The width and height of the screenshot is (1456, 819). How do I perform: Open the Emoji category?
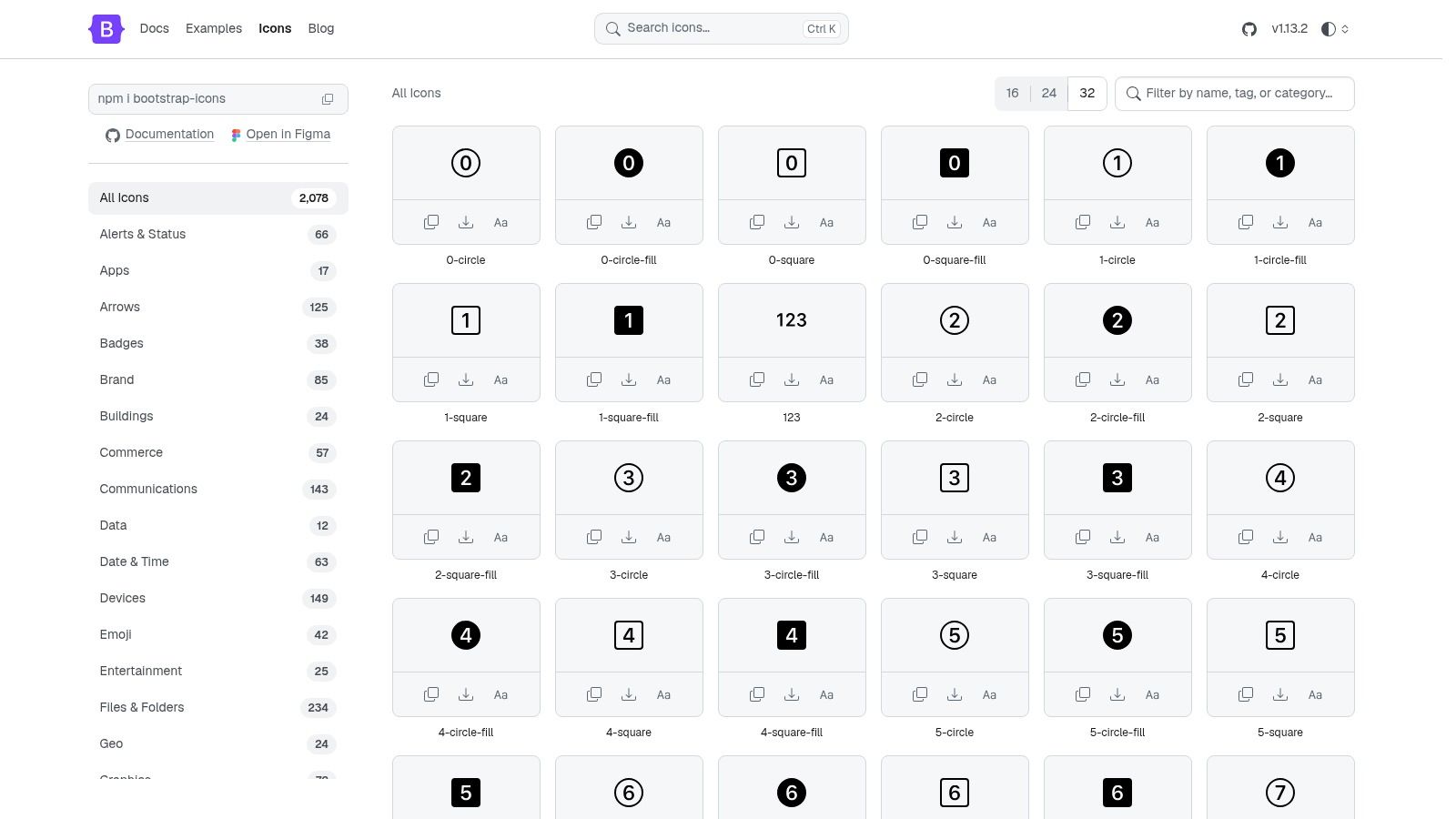pos(218,635)
